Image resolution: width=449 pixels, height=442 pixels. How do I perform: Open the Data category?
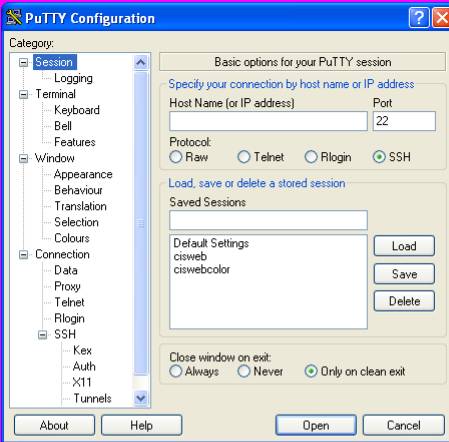[66, 270]
